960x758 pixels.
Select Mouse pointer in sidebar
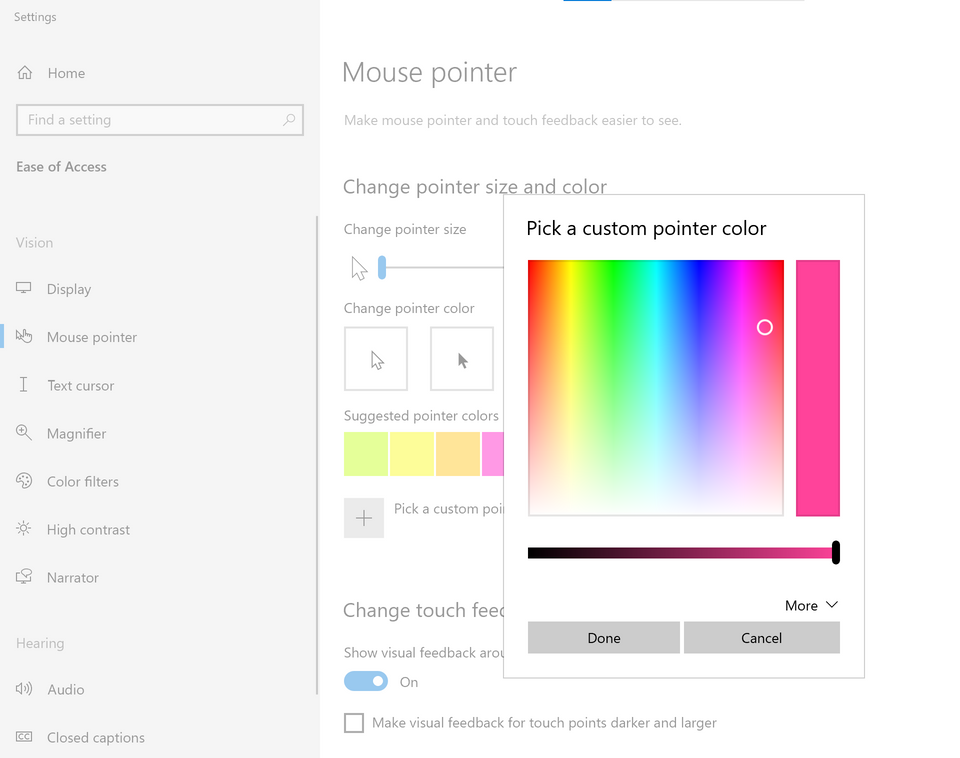point(91,337)
